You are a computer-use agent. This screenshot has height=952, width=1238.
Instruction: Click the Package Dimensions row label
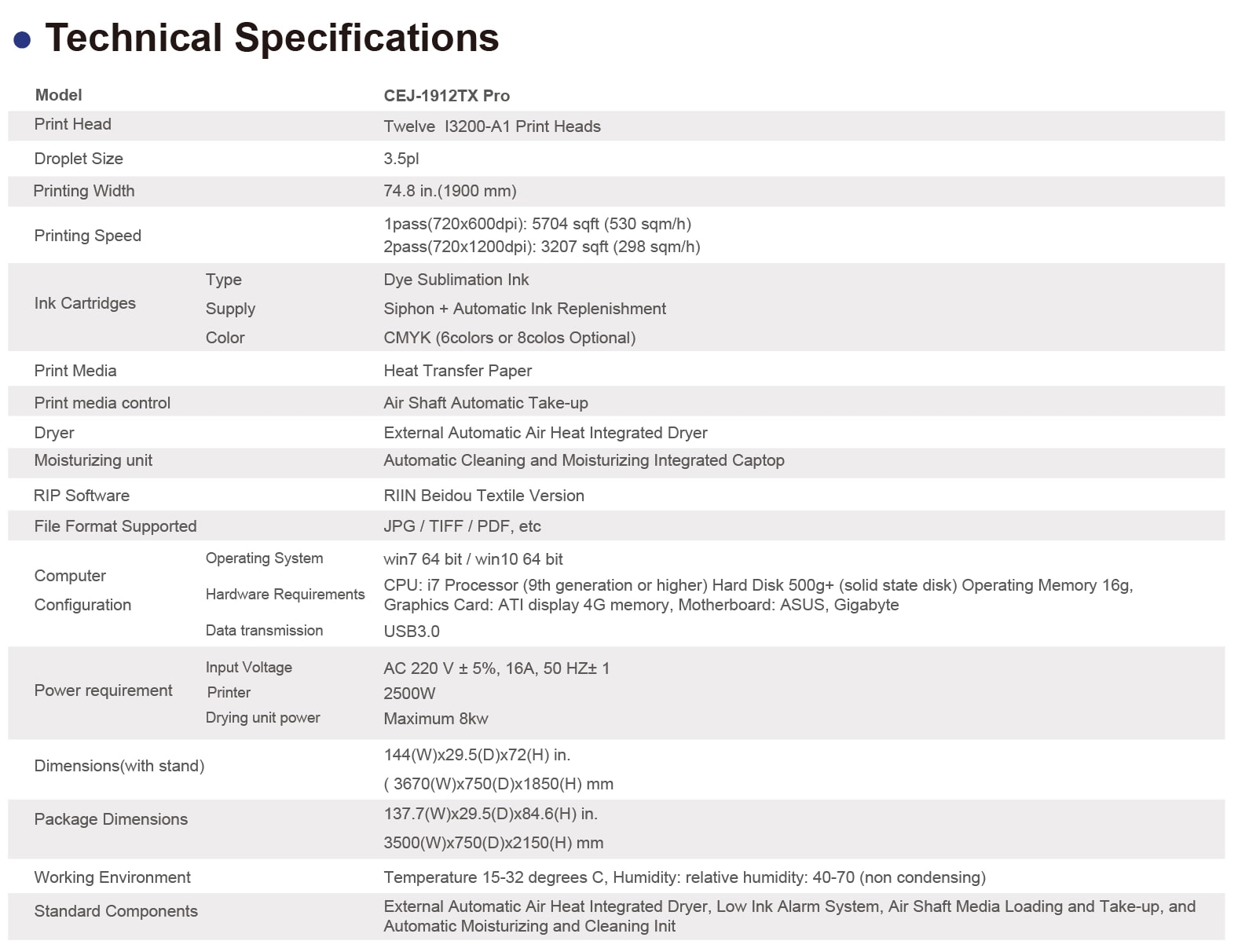click(x=111, y=819)
